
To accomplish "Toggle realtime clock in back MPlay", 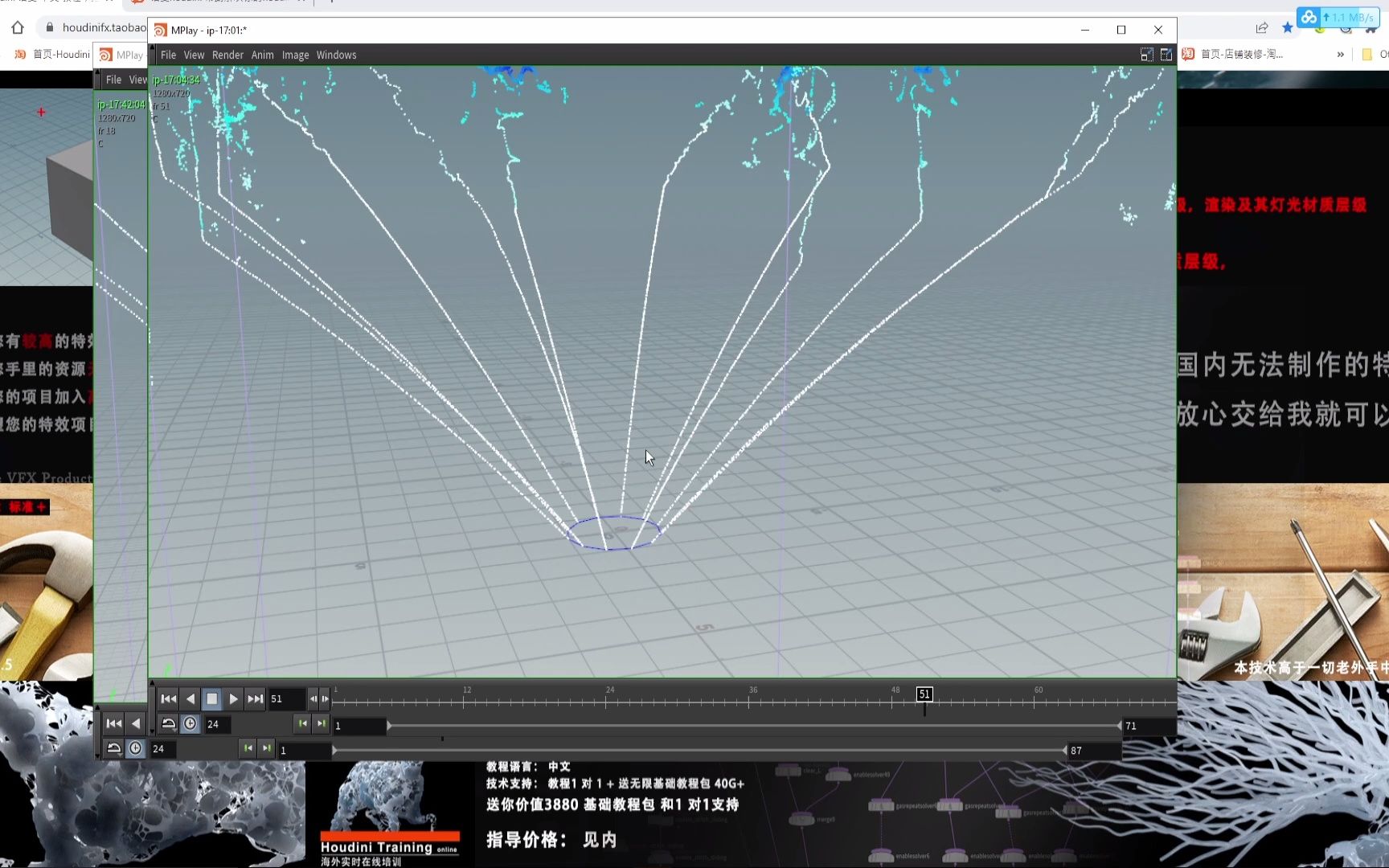I will tap(136, 748).
